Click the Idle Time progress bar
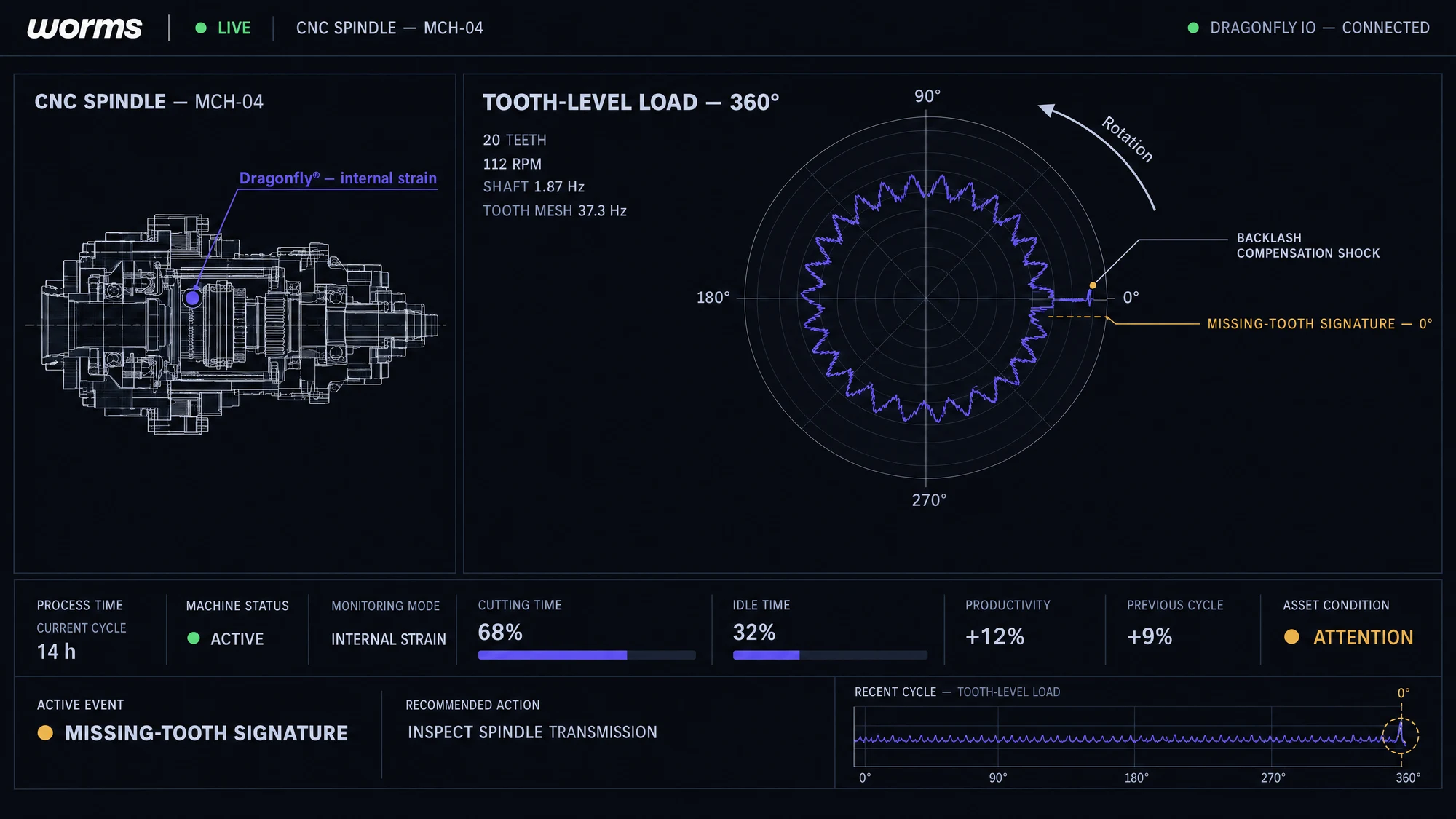 point(830,655)
